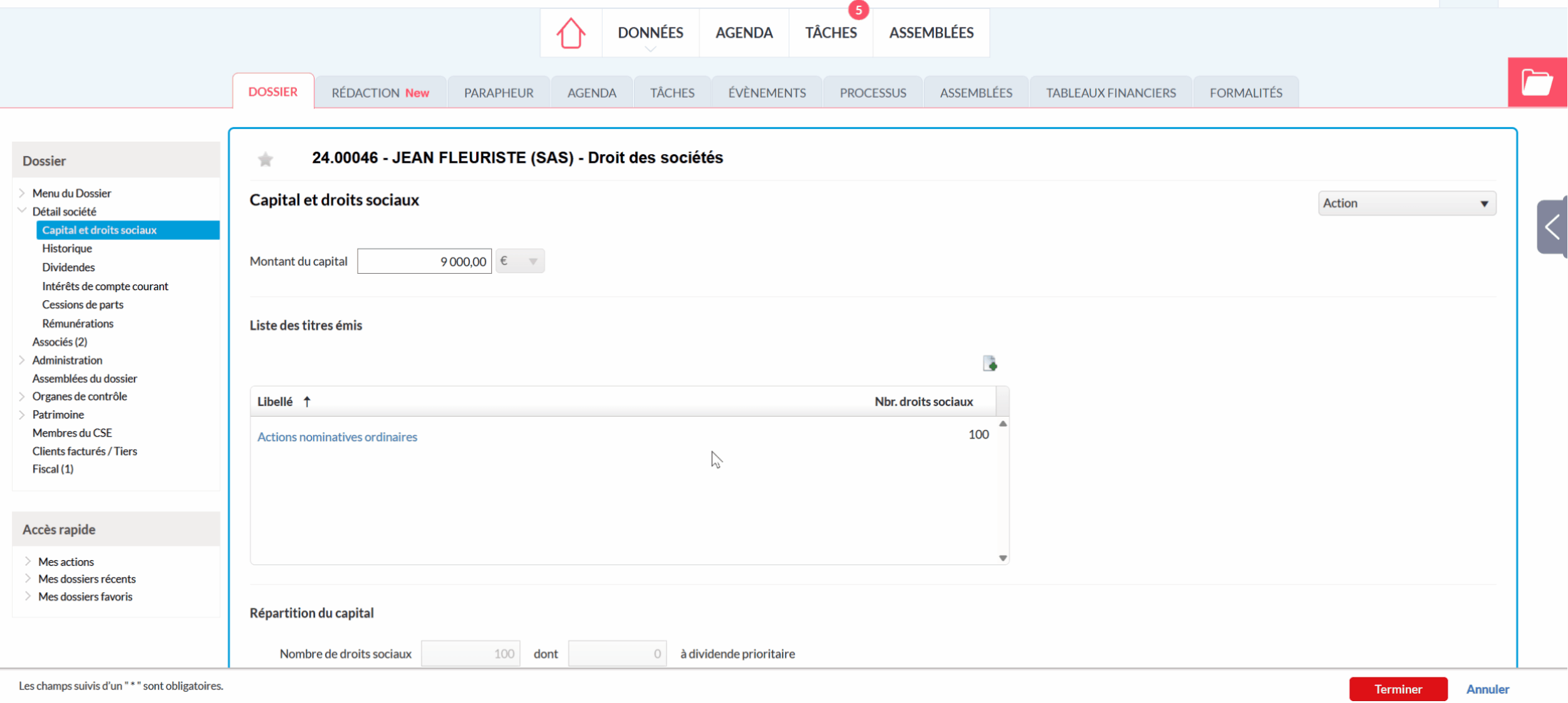Open the top ASSEMBLÉES menu
The height and width of the screenshot is (703, 1568).
[931, 33]
